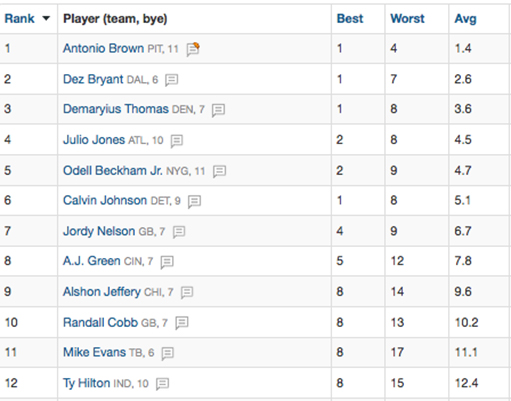The width and height of the screenshot is (511, 401).
Task: Open the notes icon beside Demaryius Thomas
Action: point(219,110)
